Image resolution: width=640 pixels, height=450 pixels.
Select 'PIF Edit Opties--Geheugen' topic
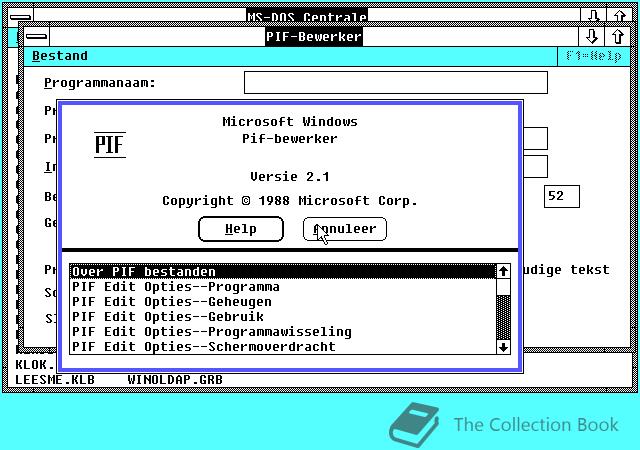click(283, 302)
